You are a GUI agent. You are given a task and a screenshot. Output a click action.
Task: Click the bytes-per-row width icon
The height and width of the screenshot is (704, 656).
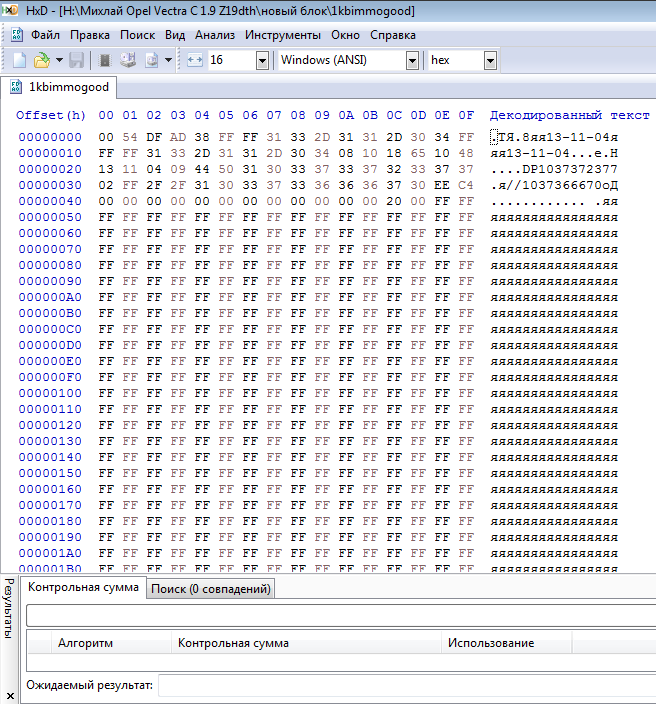tap(194, 60)
